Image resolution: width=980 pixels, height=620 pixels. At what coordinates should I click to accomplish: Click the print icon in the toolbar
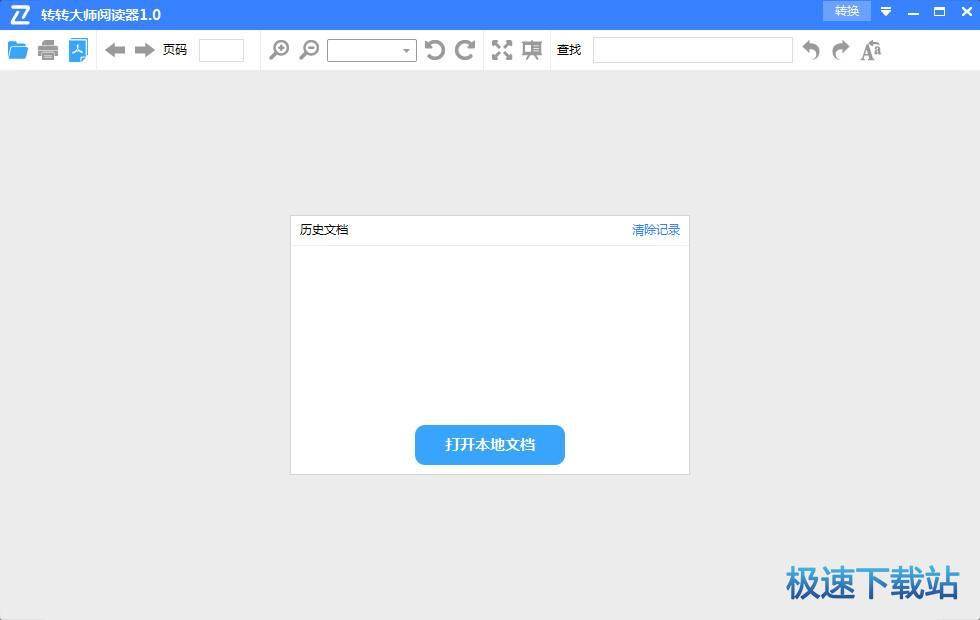pyautogui.click(x=48, y=49)
